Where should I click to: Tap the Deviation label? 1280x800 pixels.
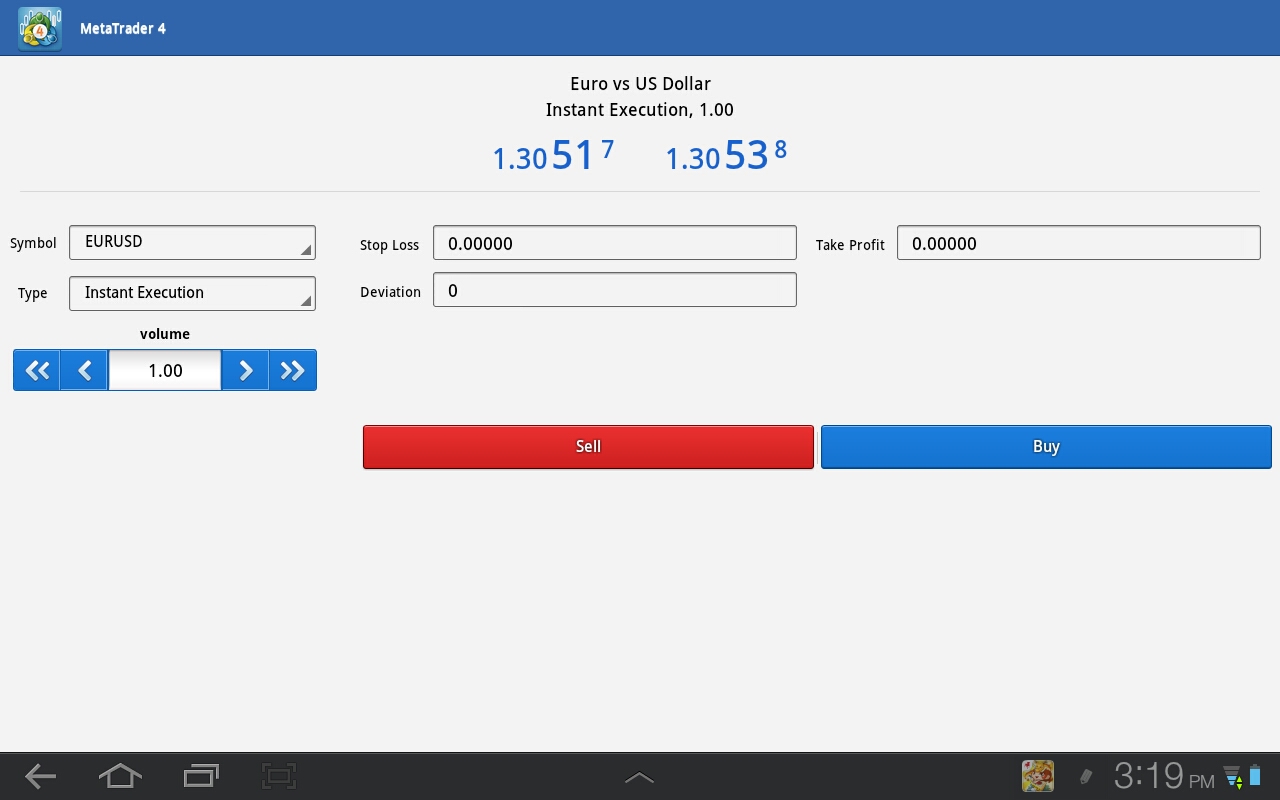click(390, 292)
